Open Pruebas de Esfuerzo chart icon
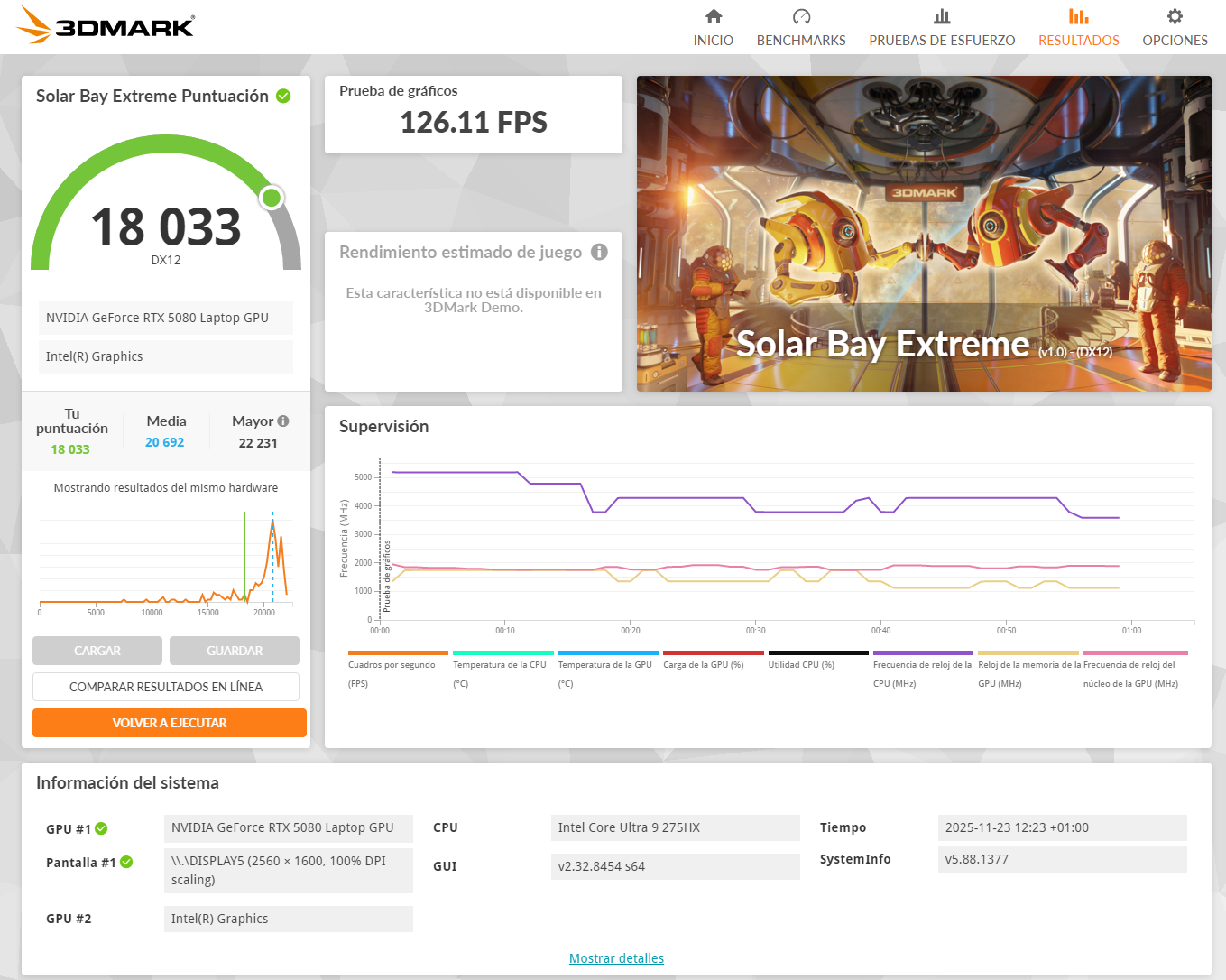Viewport: 1226px width, 980px height. (x=942, y=16)
